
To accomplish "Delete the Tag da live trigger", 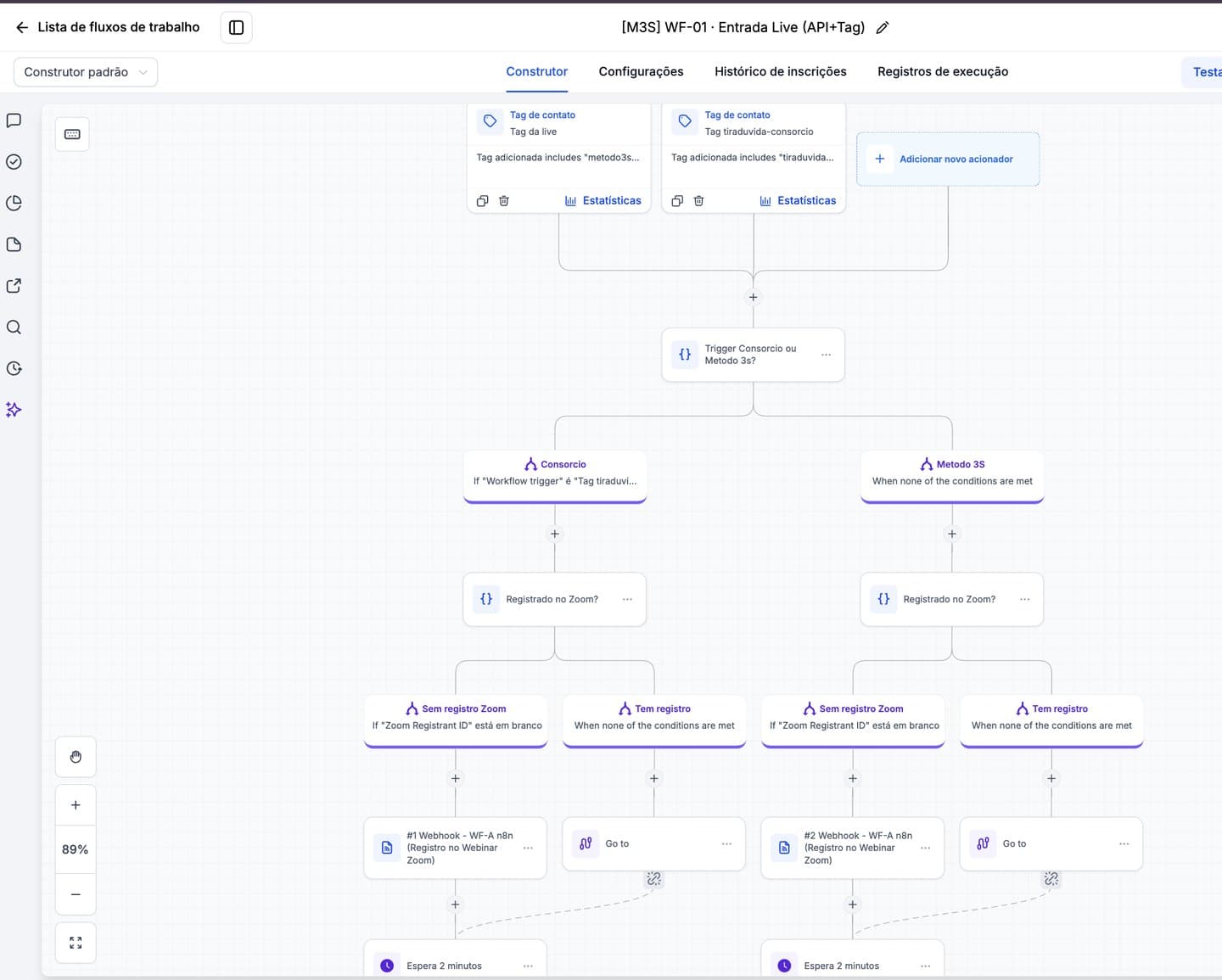I will [504, 201].
